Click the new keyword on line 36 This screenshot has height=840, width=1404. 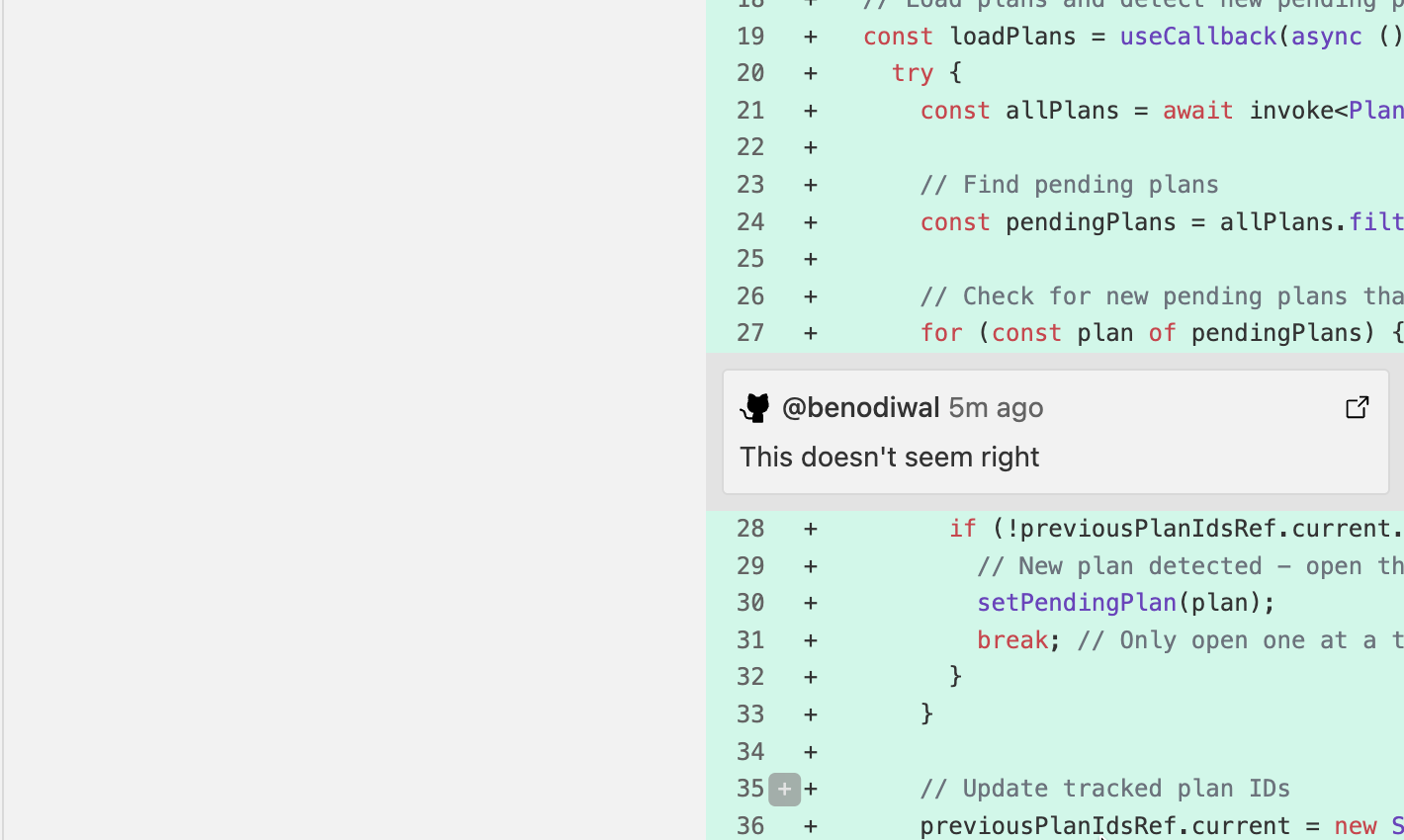pos(1359,825)
